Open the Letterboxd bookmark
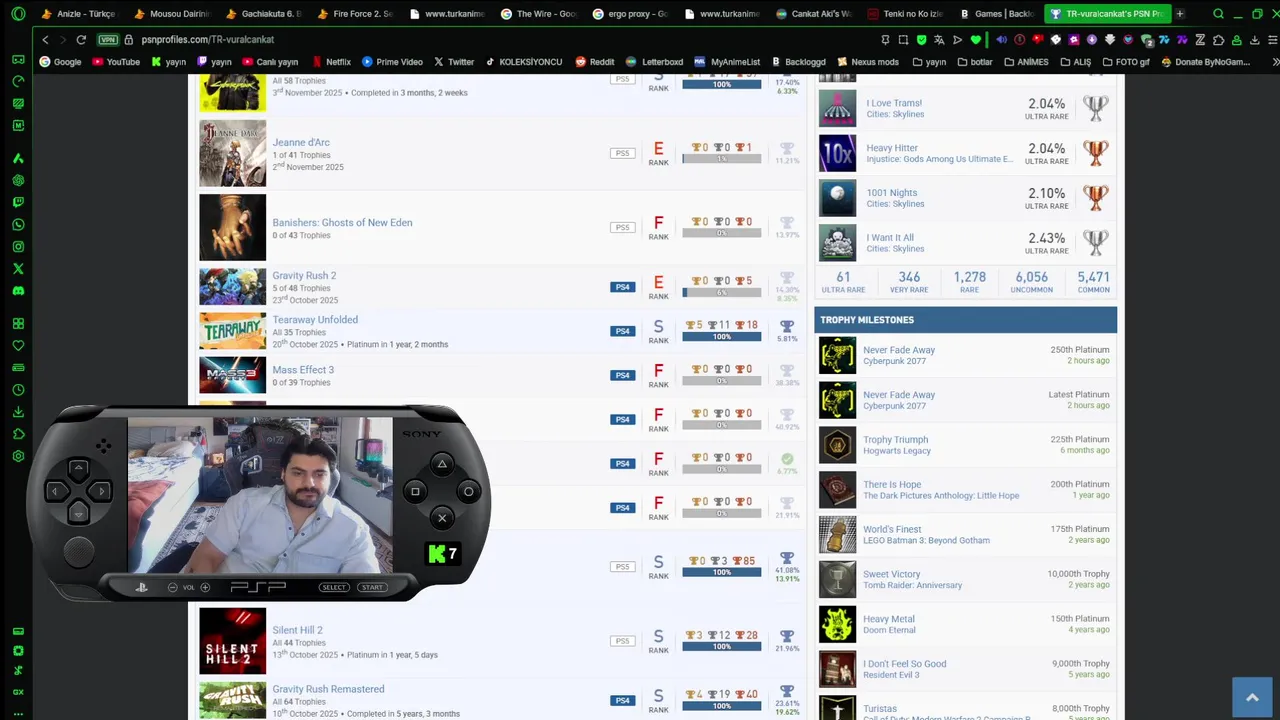The image size is (1280, 720). pyautogui.click(x=656, y=62)
